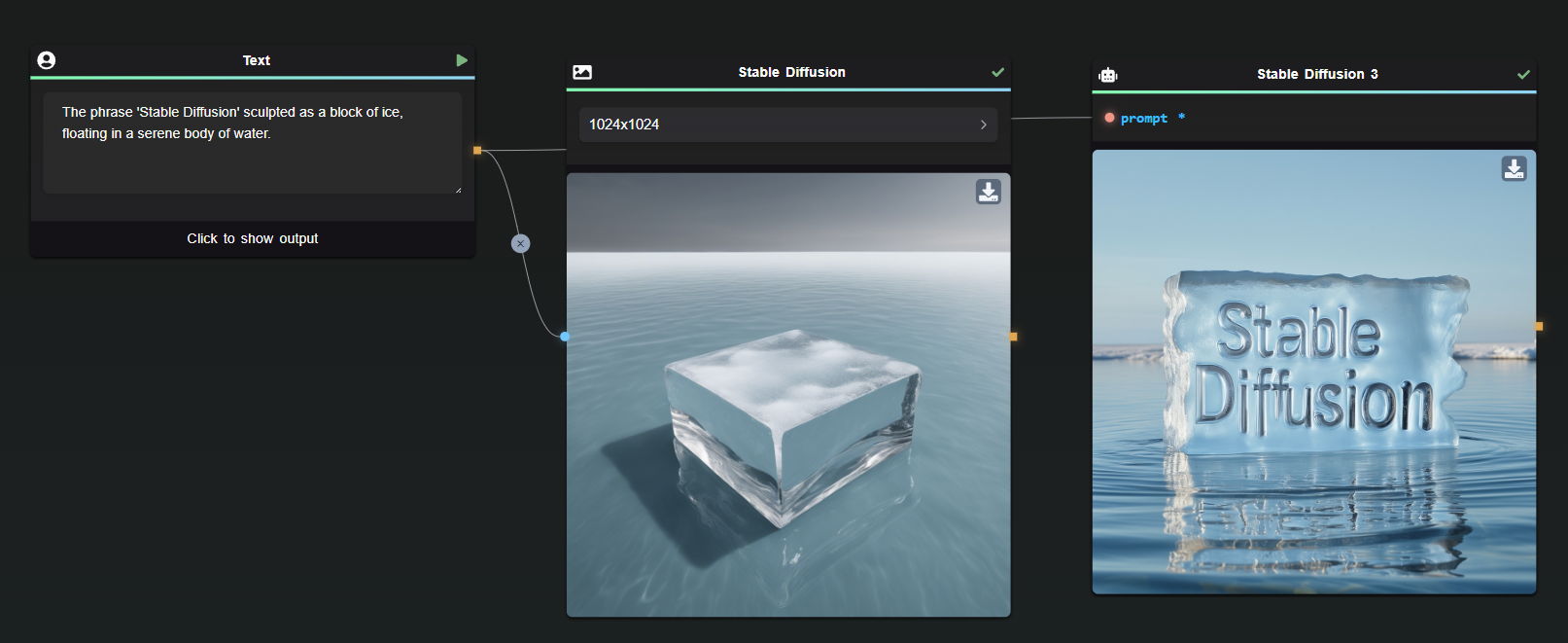Open the 1024x1024 size dropdown

coord(788,125)
